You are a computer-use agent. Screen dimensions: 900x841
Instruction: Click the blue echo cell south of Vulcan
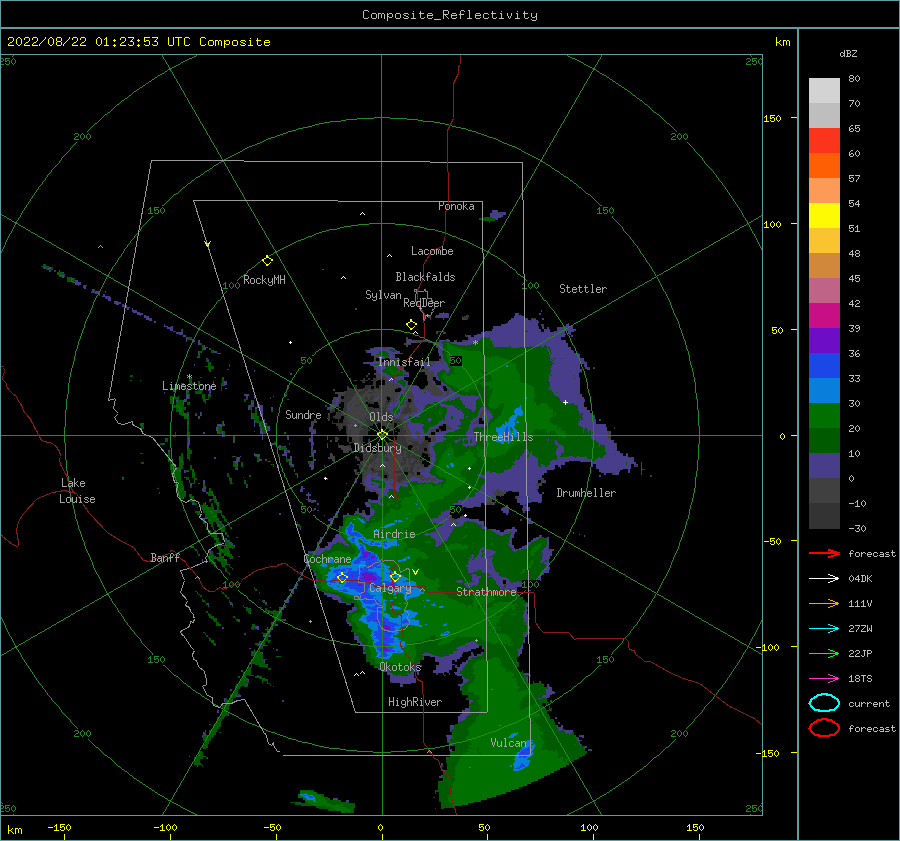coord(523,757)
